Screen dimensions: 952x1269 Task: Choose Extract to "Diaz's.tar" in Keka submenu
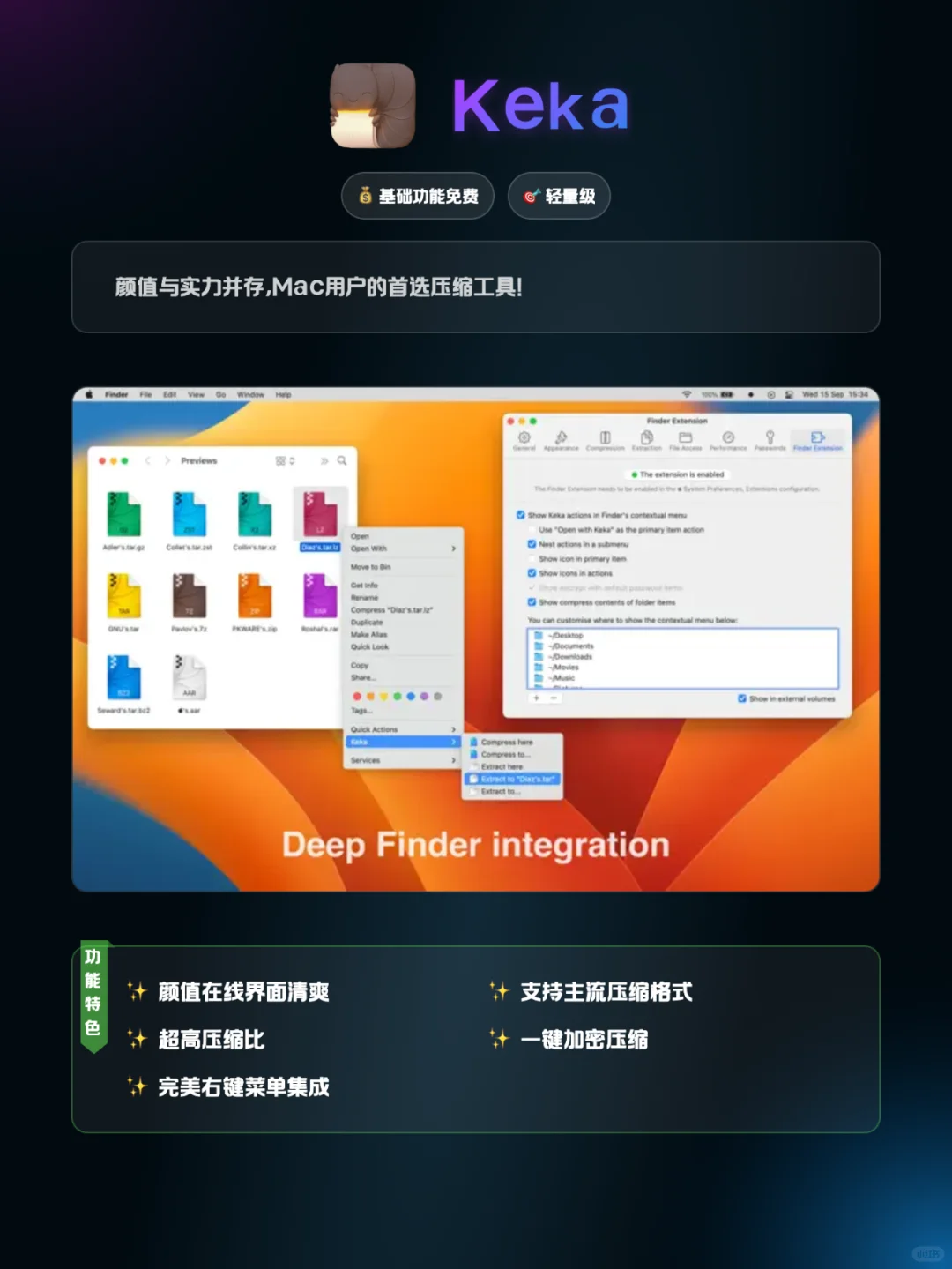(512, 780)
